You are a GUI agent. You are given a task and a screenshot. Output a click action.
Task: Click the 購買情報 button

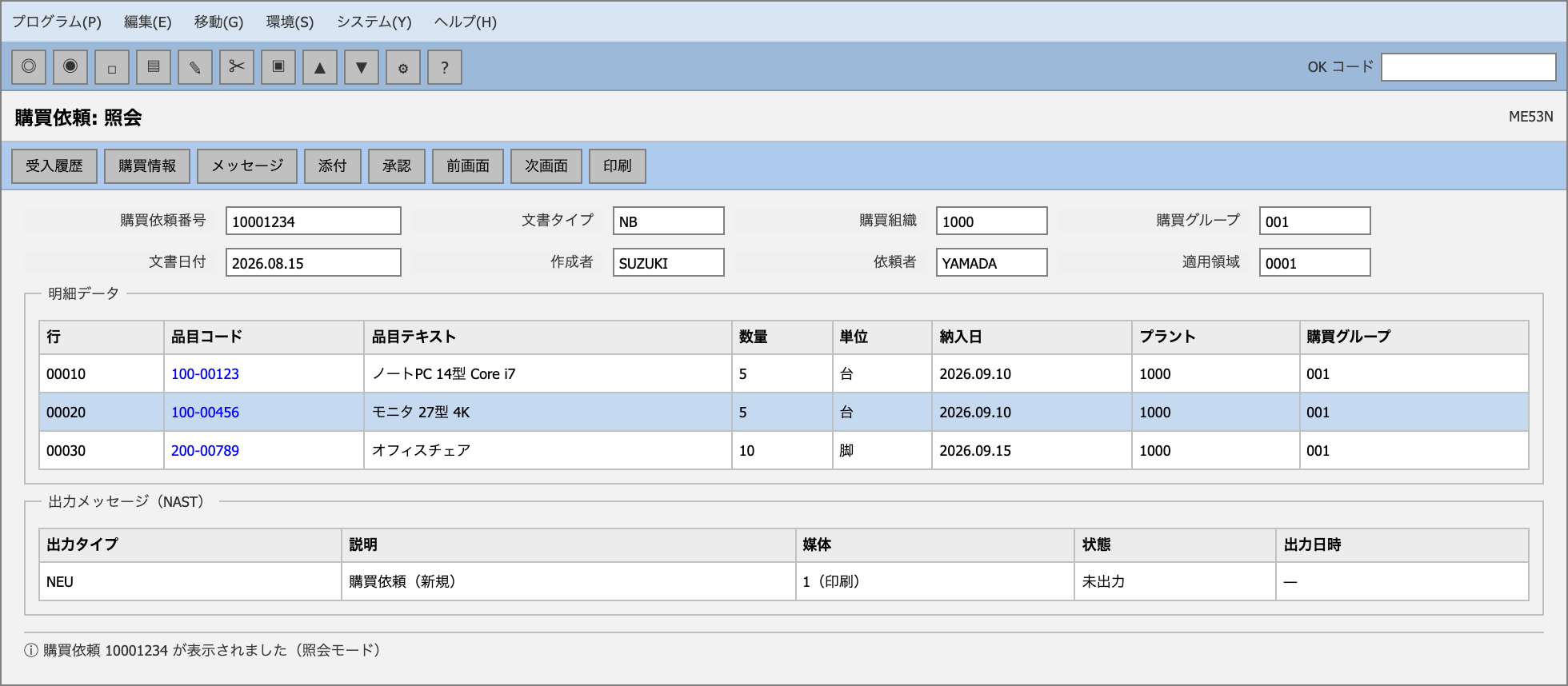(147, 166)
